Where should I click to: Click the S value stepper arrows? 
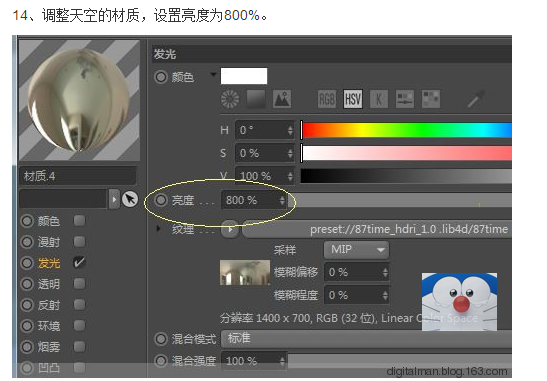tap(290, 153)
